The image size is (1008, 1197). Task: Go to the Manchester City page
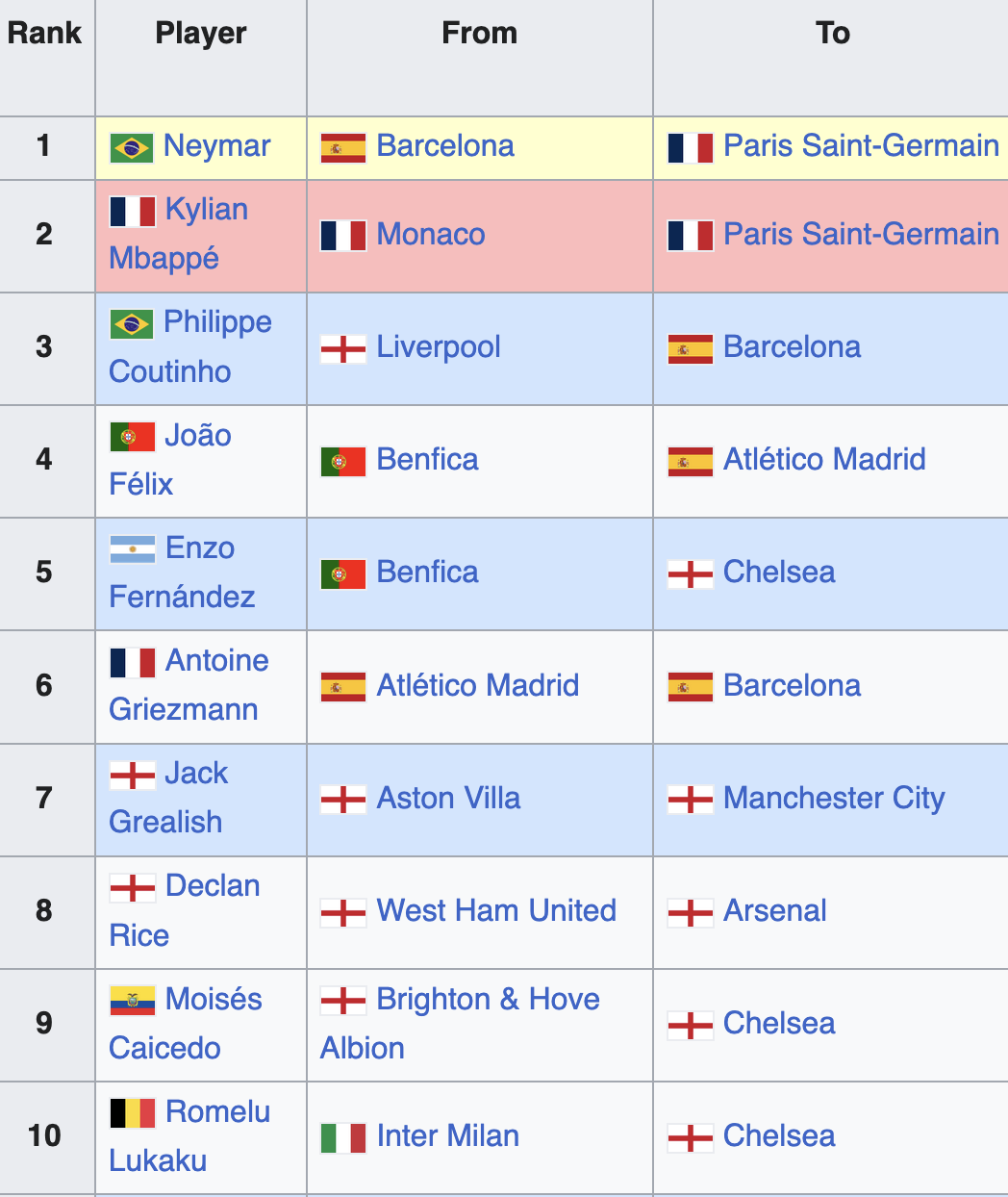tap(834, 798)
